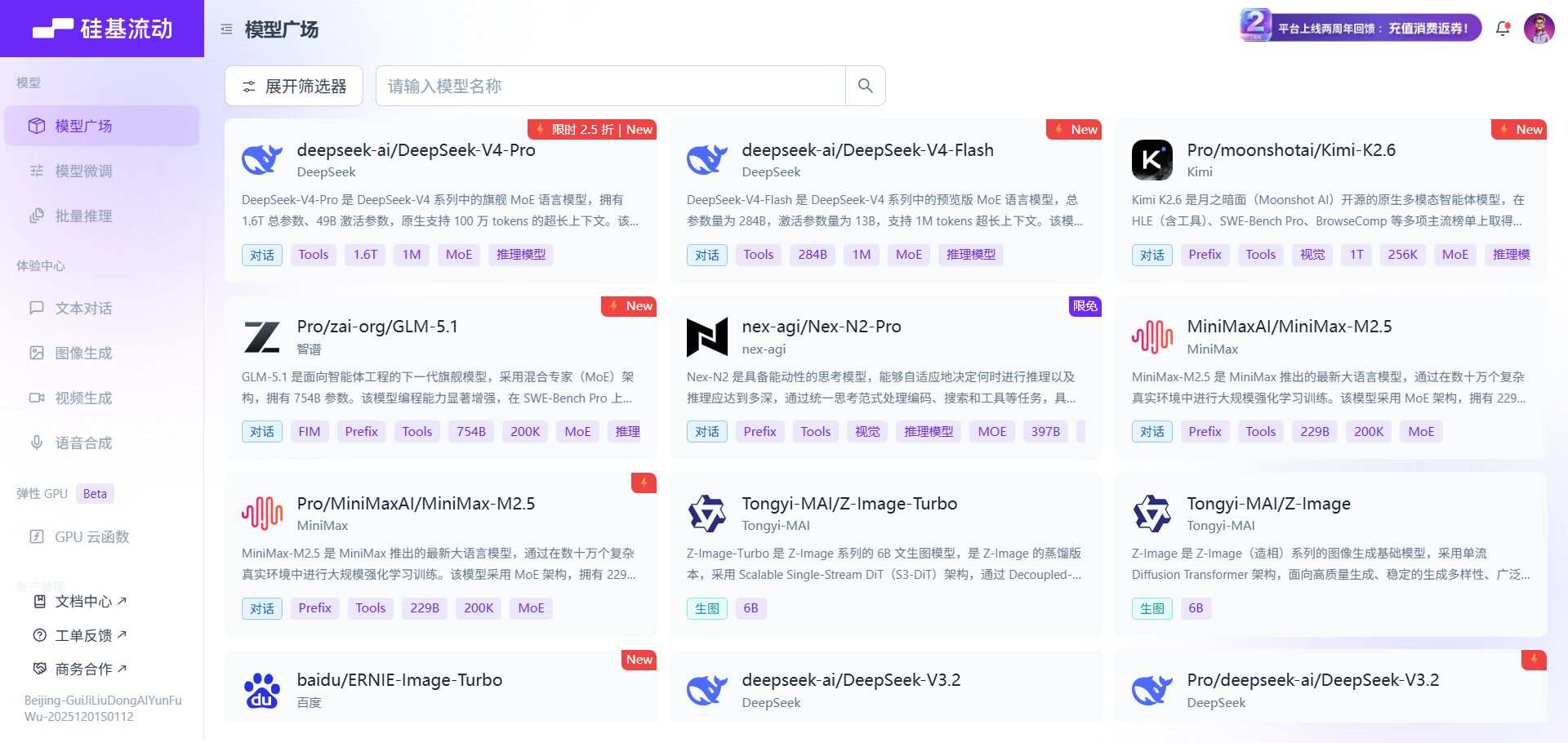Click the anniversary promo banner for recharge vouchers

[x=1361, y=27]
